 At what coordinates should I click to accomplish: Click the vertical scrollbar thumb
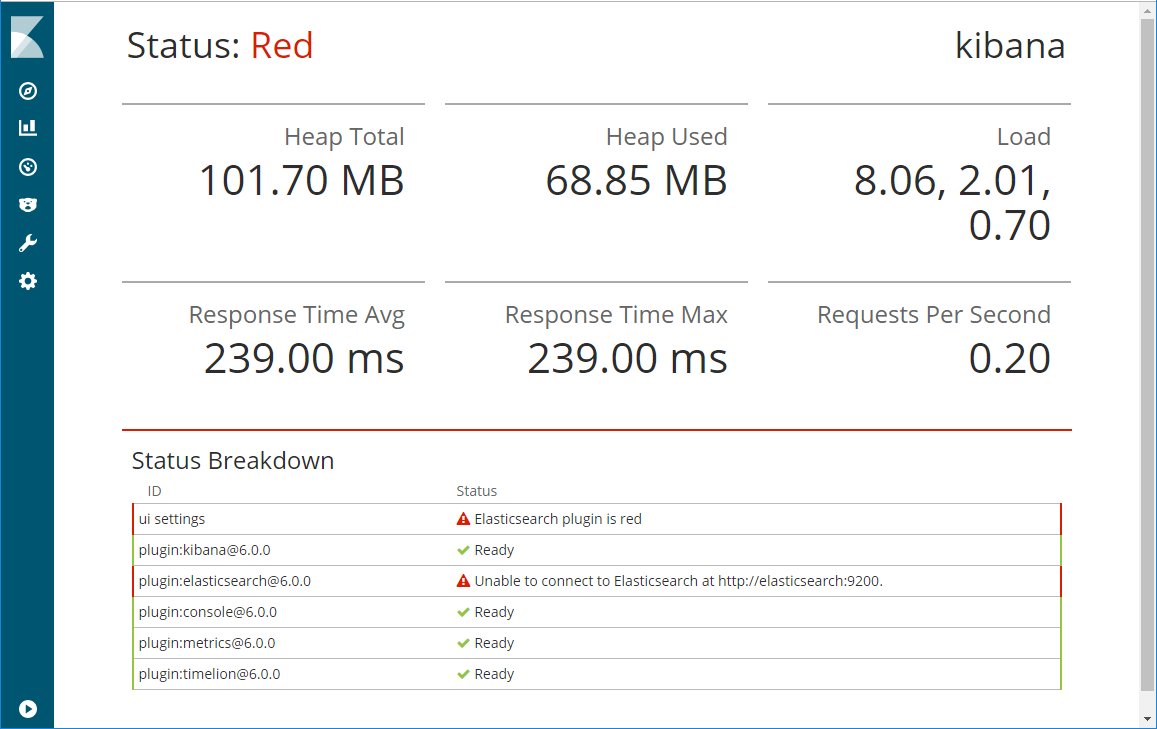pyautogui.click(x=1147, y=350)
